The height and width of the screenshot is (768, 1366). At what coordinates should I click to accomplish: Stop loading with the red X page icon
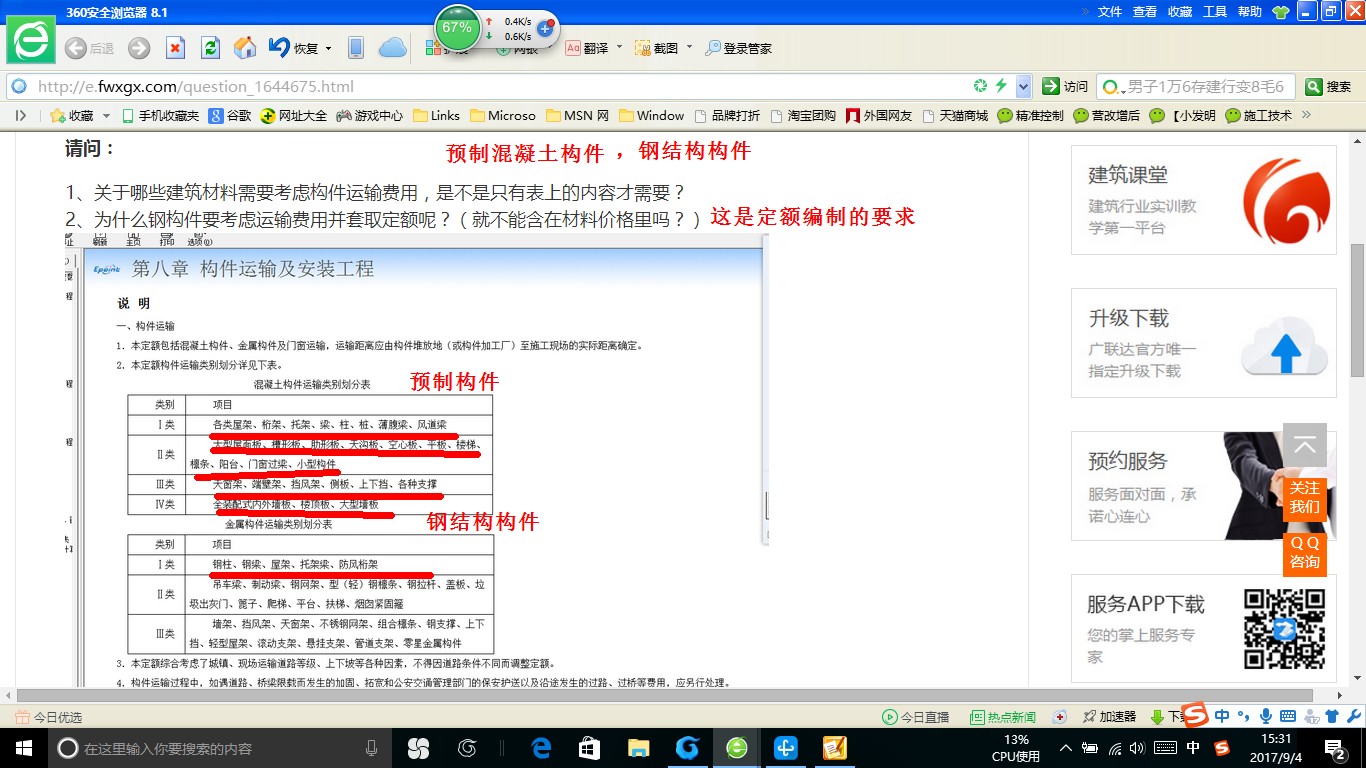175,48
